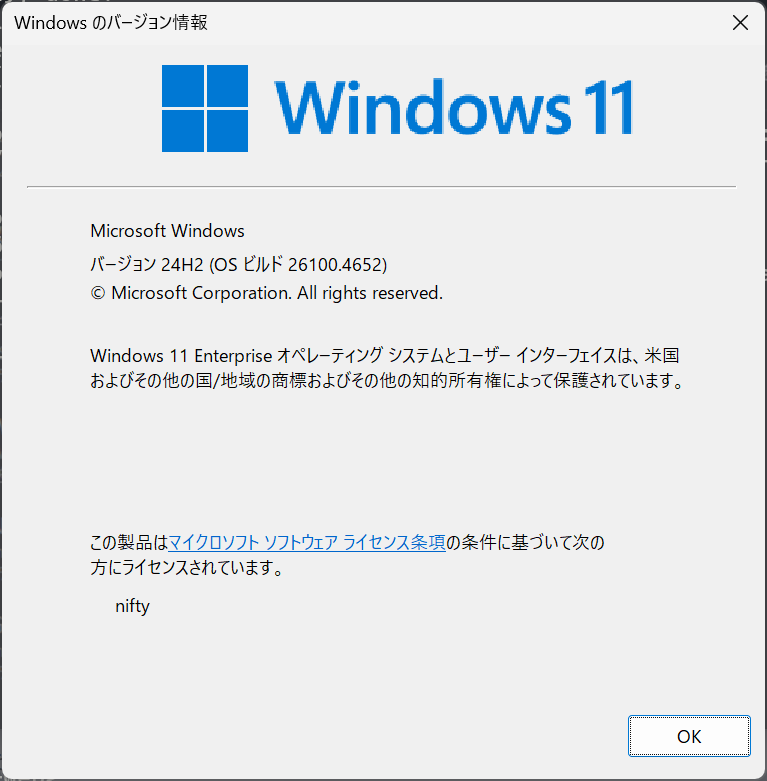Click the Windows 11 Enterprise edition text
767x781 pixels.
point(181,356)
